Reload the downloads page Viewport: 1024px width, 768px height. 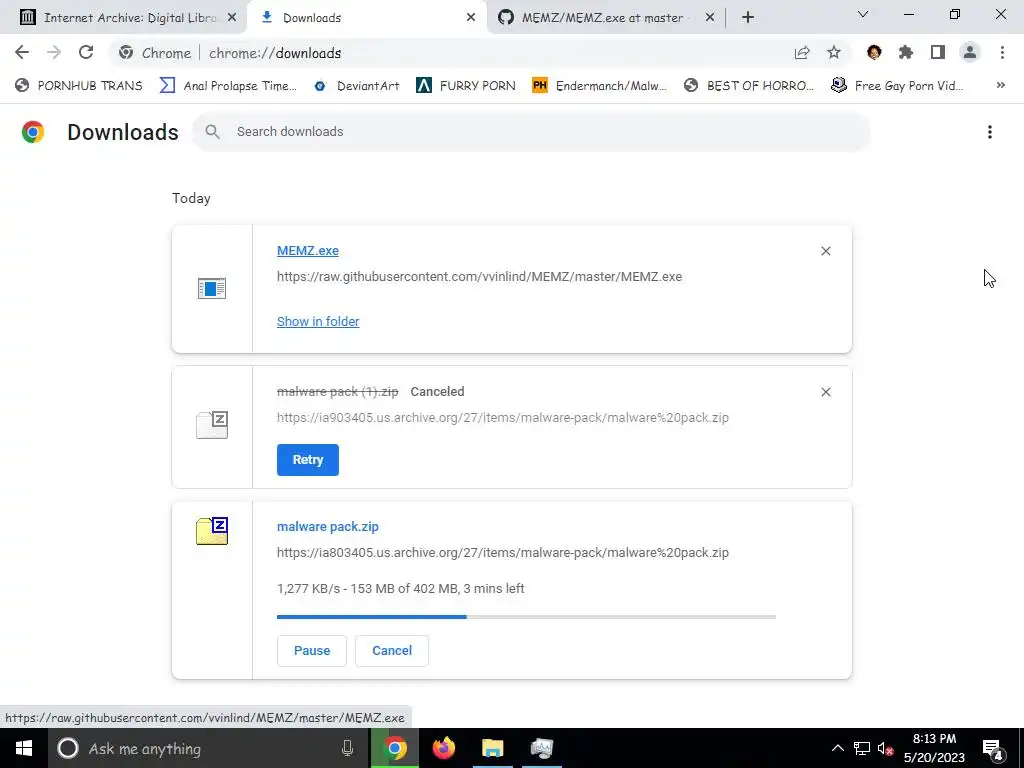(86, 52)
